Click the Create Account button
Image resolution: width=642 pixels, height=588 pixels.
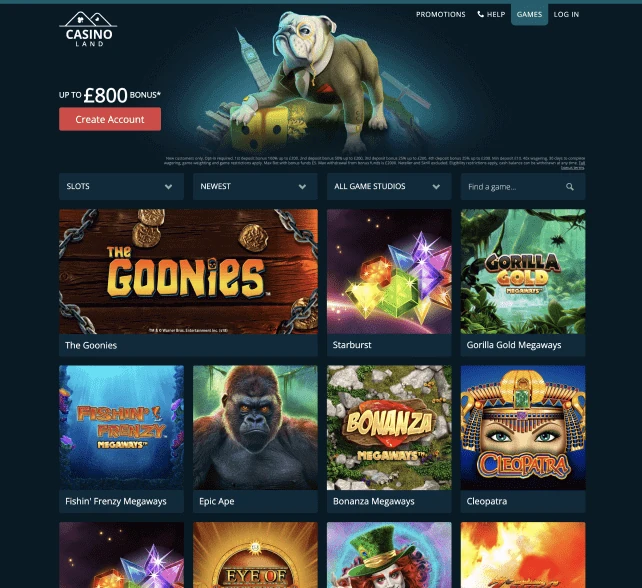(x=110, y=119)
